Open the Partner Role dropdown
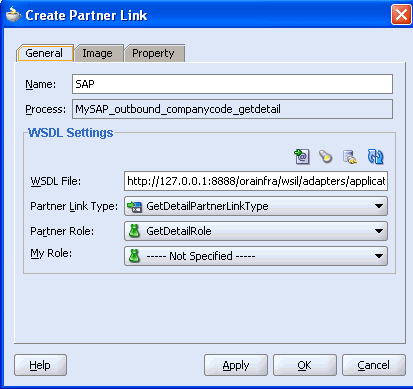The width and height of the screenshot is (413, 389). [256, 231]
